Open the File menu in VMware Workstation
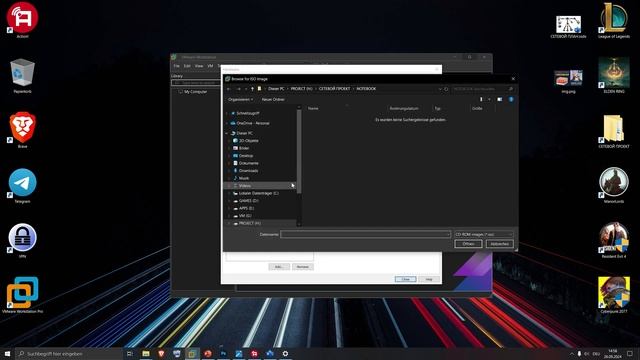Image resolution: width=640 pixels, height=360 pixels. coord(176,66)
